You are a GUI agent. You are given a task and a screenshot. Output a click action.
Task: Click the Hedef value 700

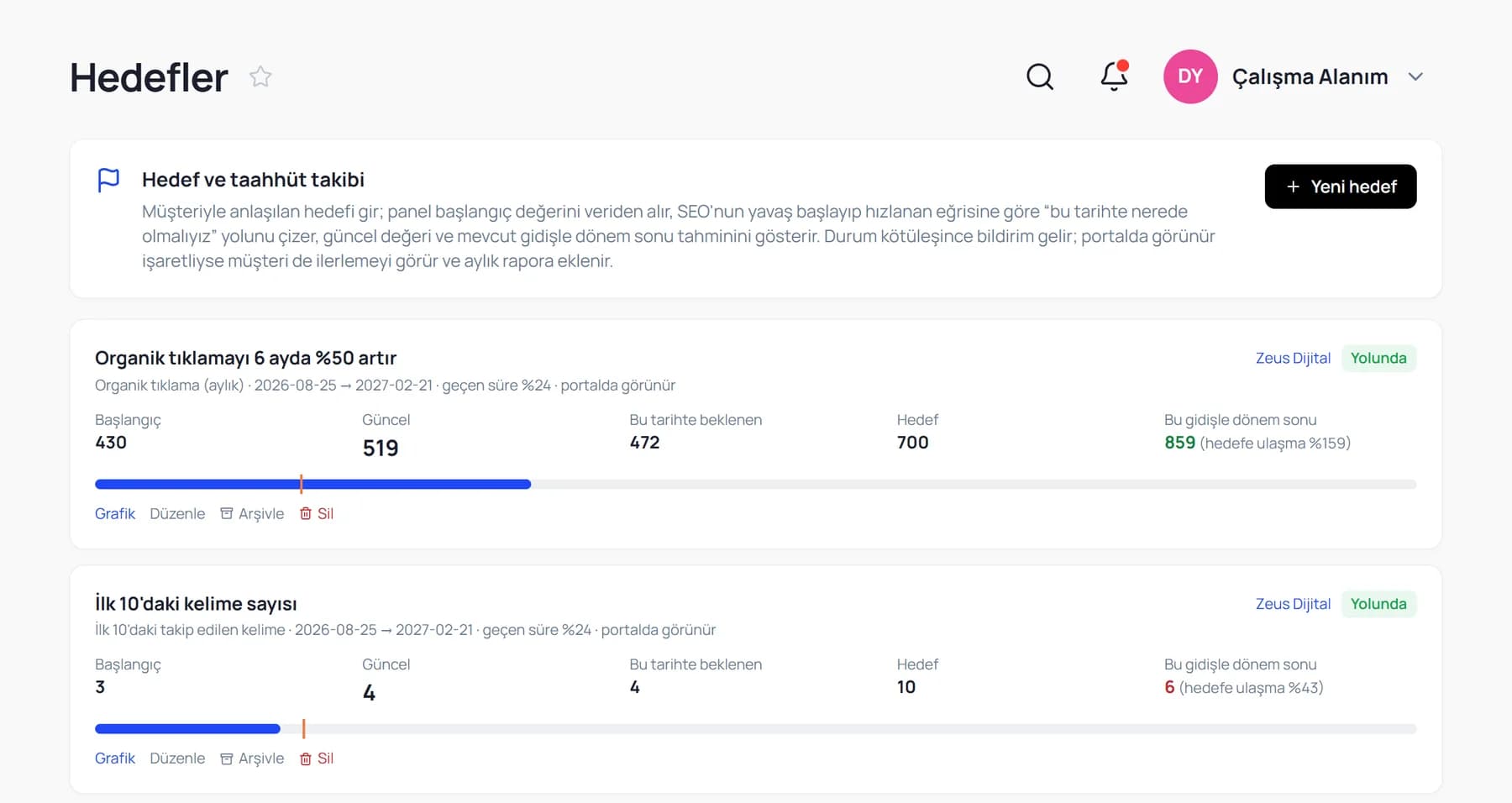click(x=912, y=443)
